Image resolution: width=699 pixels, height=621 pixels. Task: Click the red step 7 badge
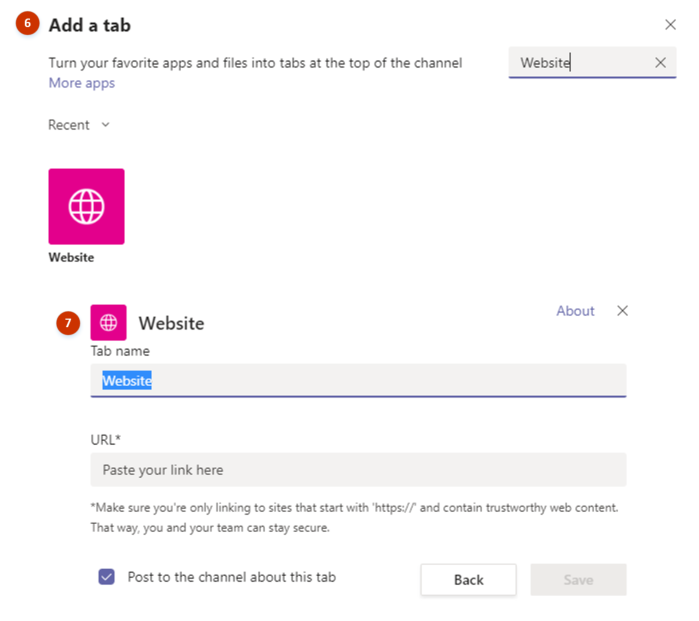pyautogui.click(x=68, y=323)
